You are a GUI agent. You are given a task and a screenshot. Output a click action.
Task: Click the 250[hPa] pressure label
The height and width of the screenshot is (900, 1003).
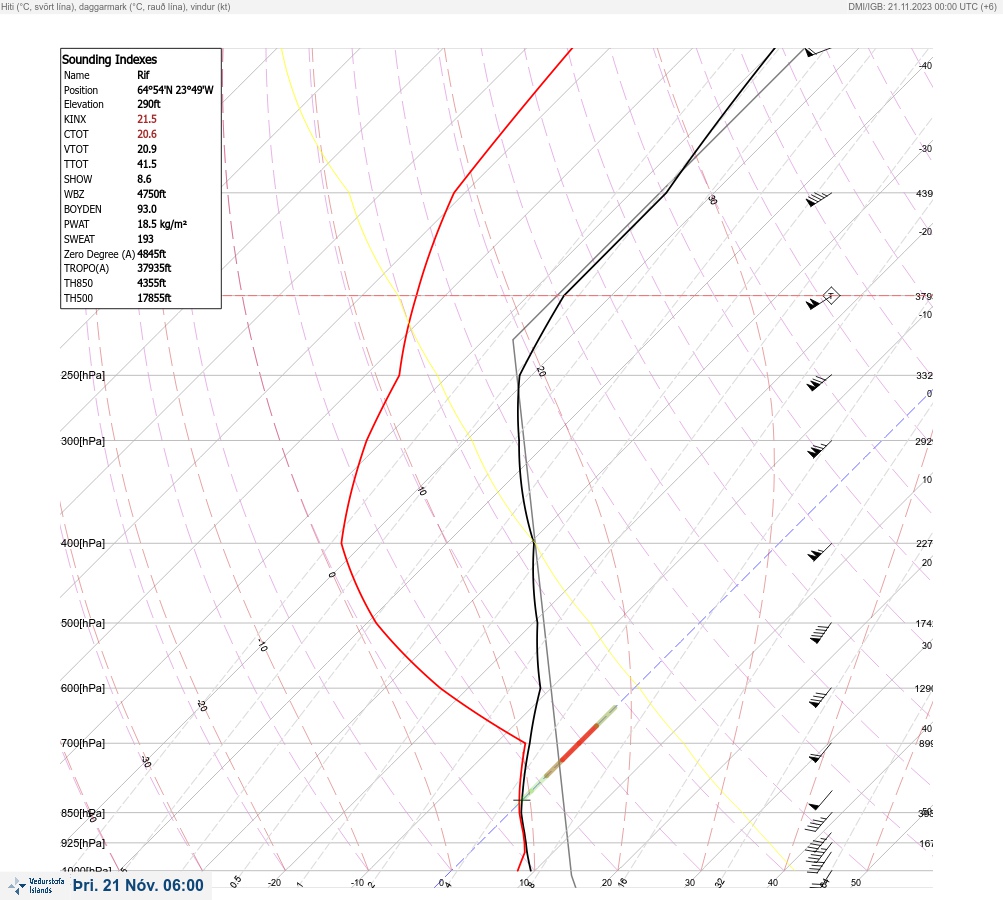83,375
